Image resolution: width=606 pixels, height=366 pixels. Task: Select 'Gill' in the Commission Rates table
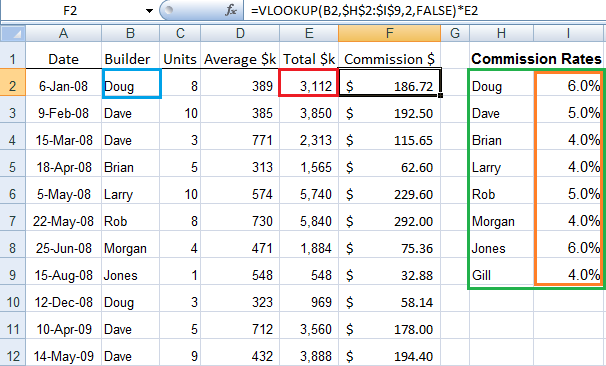coord(502,272)
